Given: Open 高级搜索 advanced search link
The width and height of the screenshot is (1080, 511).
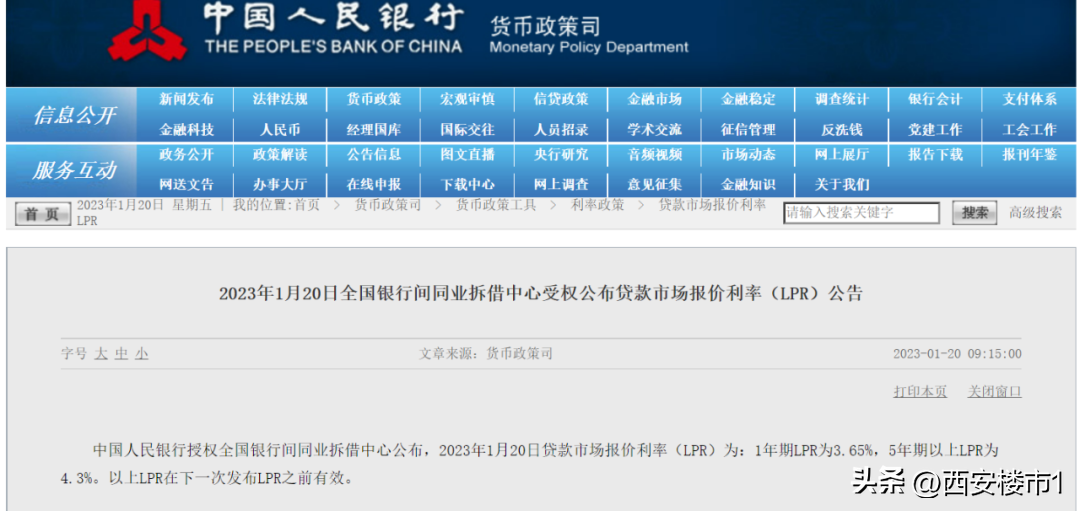Looking at the screenshot, I should click(x=1036, y=213).
